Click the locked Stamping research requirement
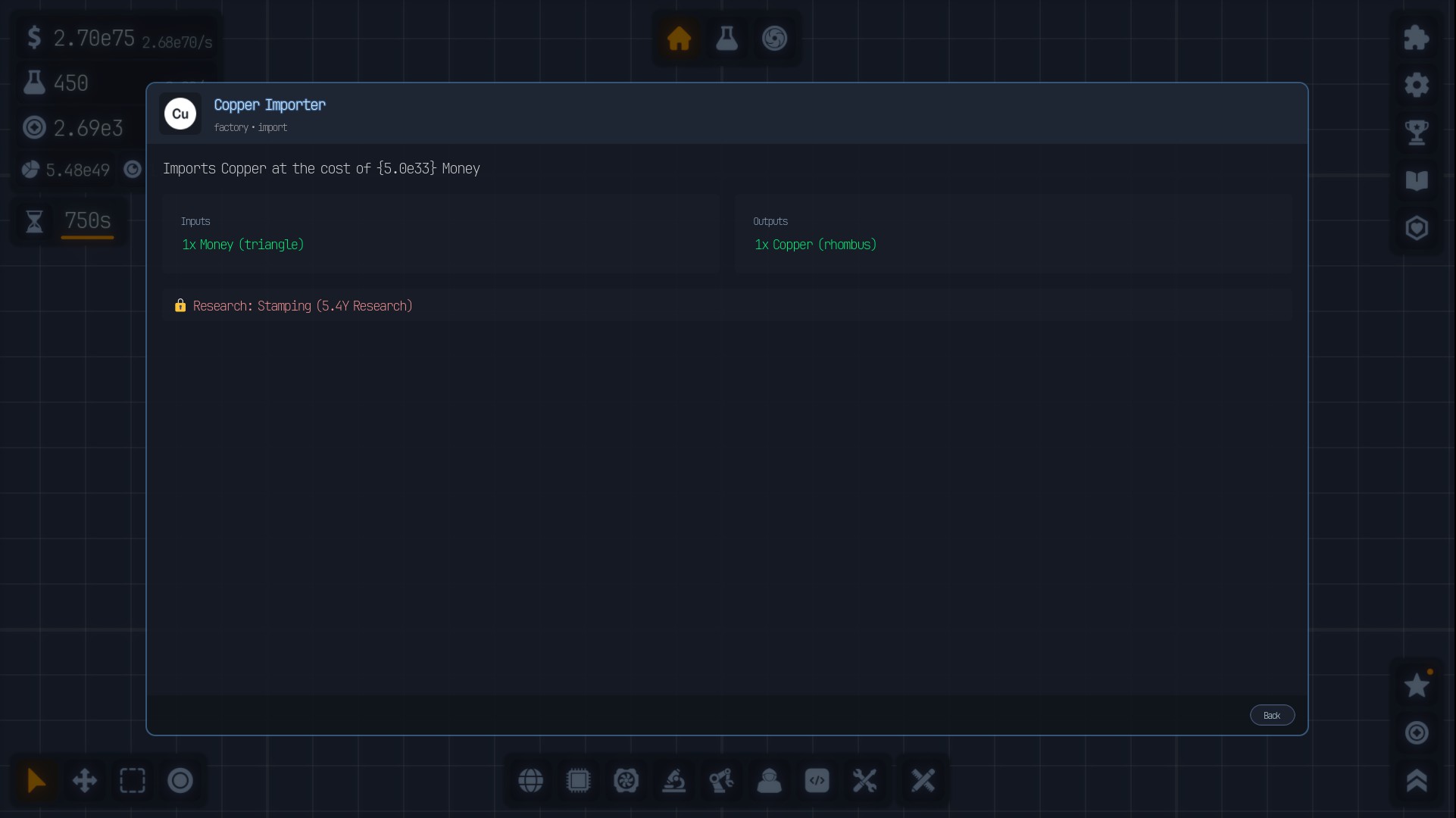 coord(302,306)
